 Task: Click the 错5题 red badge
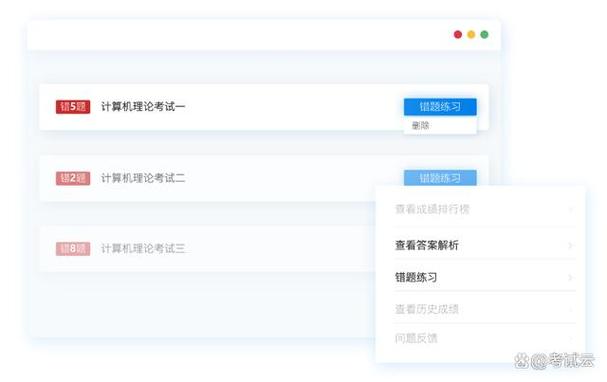tap(73, 107)
